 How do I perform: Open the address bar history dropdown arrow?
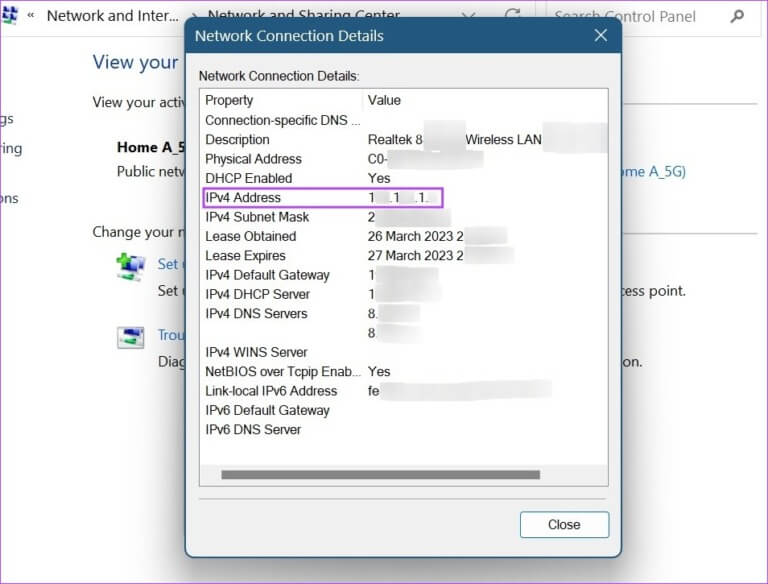(x=469, y=17)
